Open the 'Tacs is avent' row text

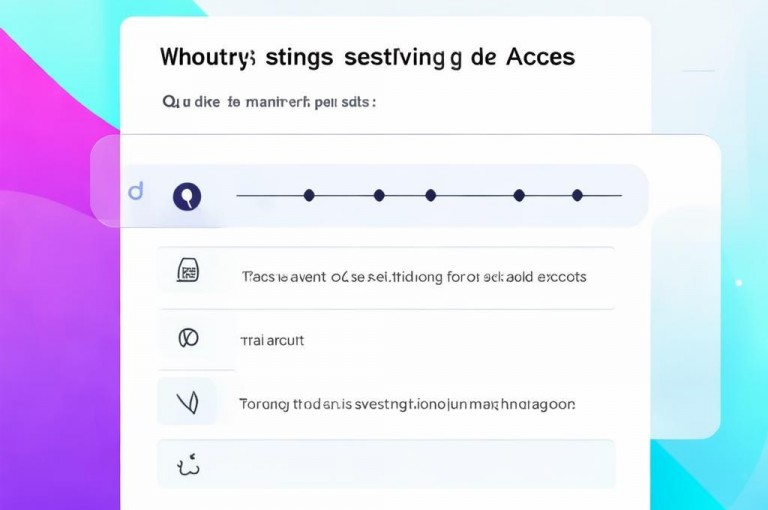pos(414,277)
